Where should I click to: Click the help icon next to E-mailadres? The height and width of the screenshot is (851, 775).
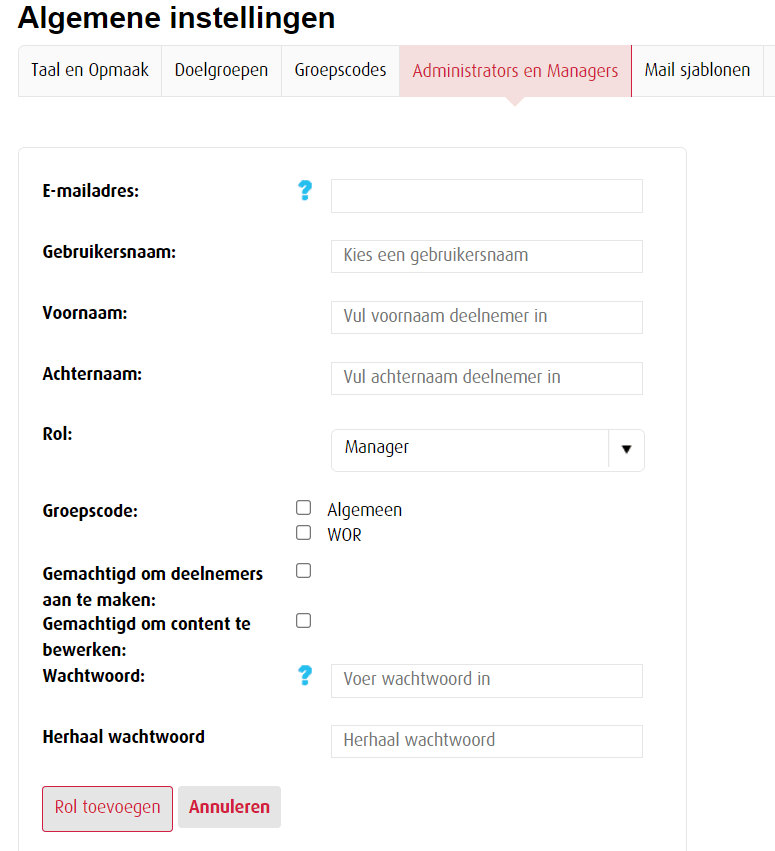[x=306, y=191]
